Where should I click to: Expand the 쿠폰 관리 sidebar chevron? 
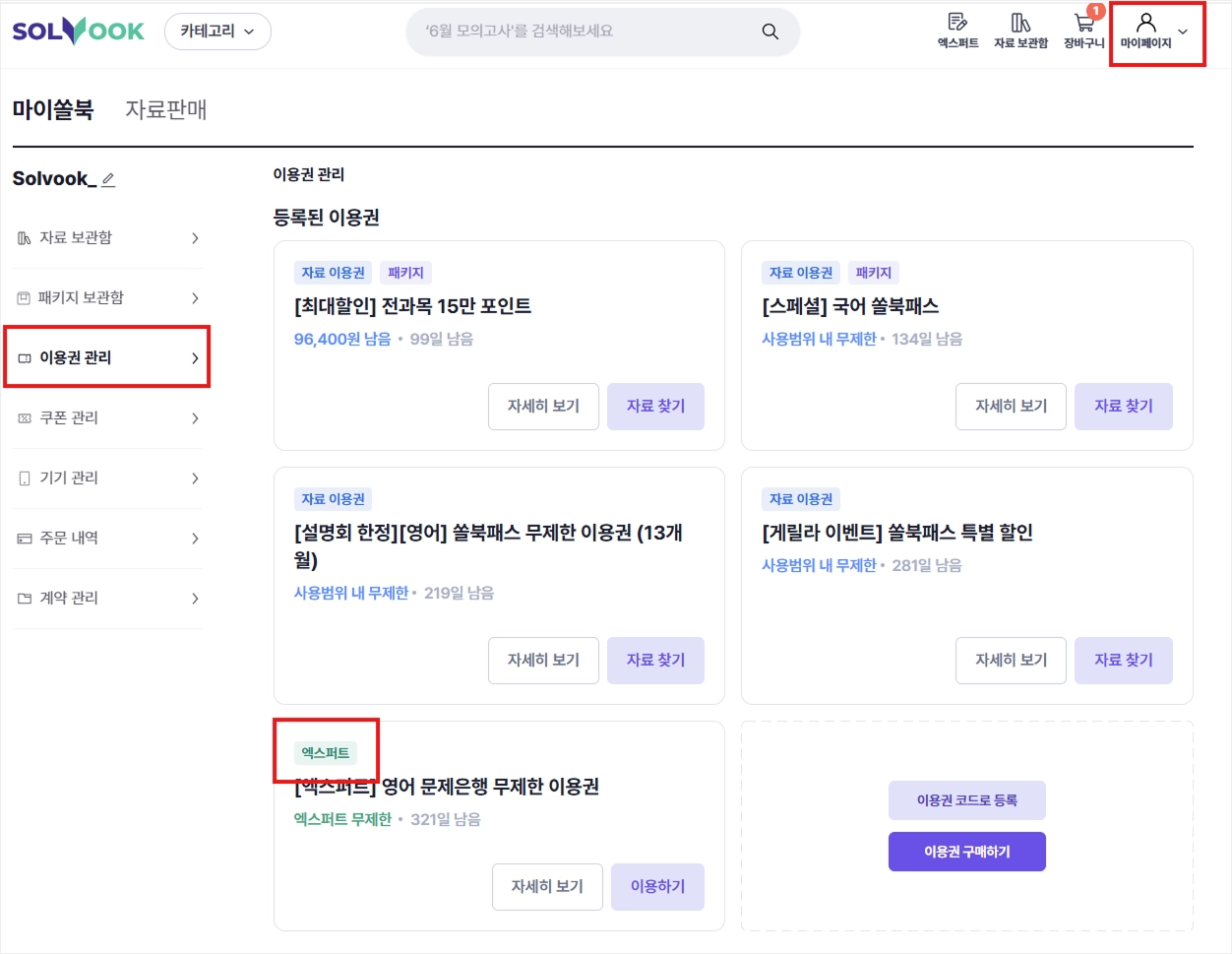[x=195, y=418]
